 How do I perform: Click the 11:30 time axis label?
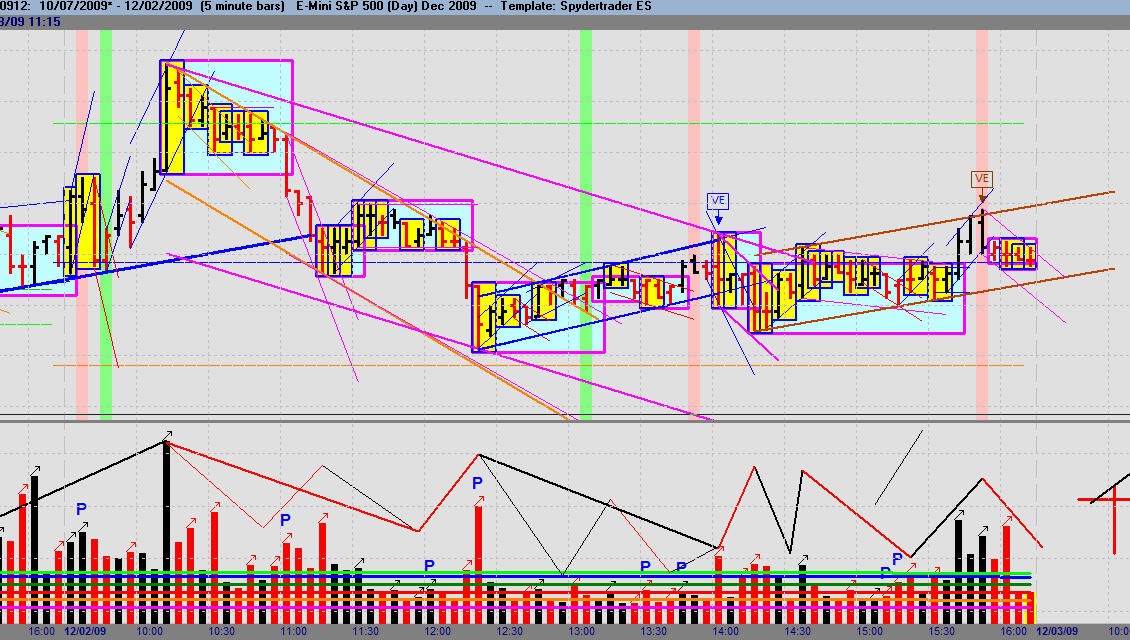(365, 631)
